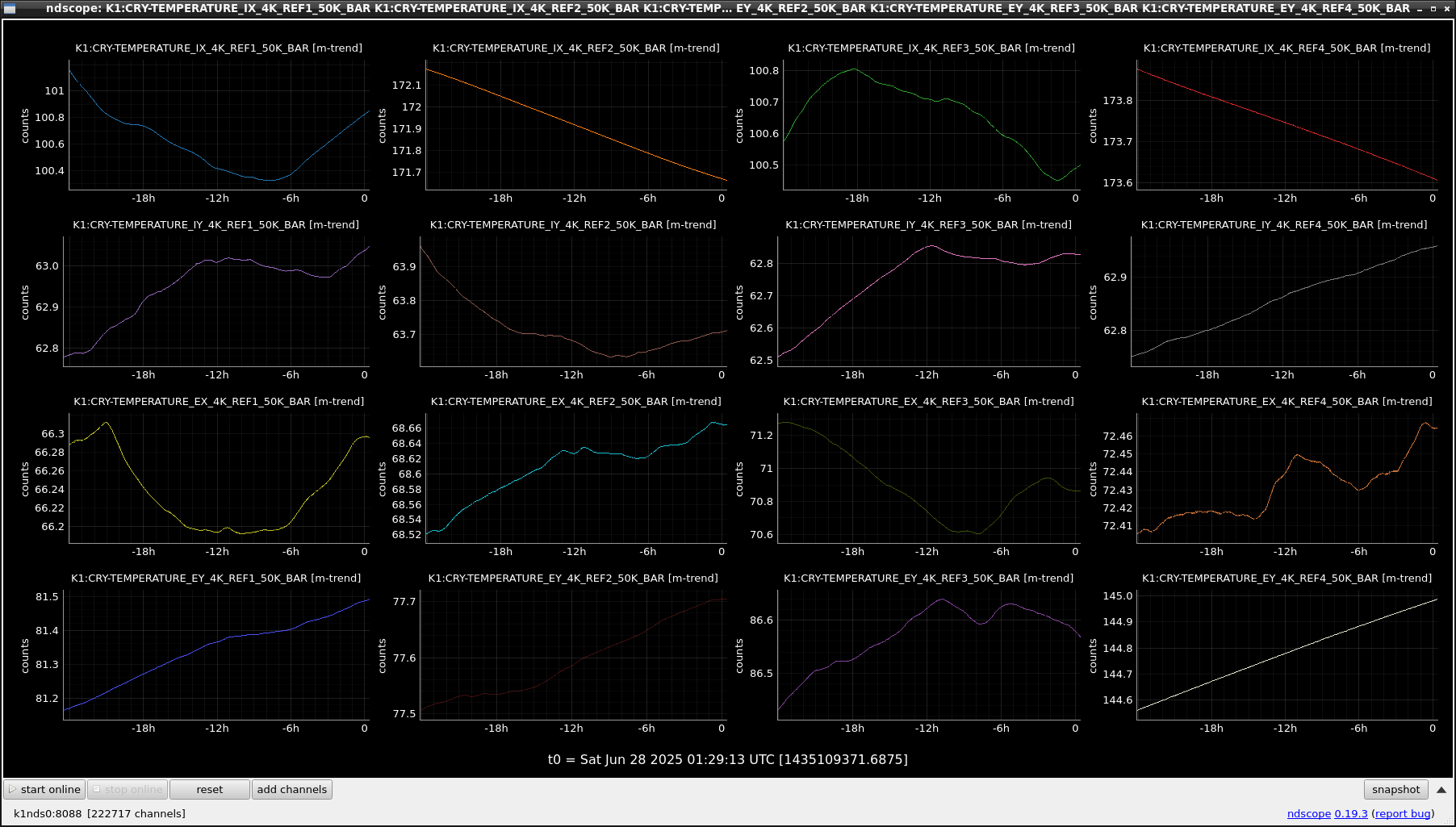Click the red trace in IX REF4 plot
This screenshot has height=827, width=1456.
click(x=1287, y=124)
